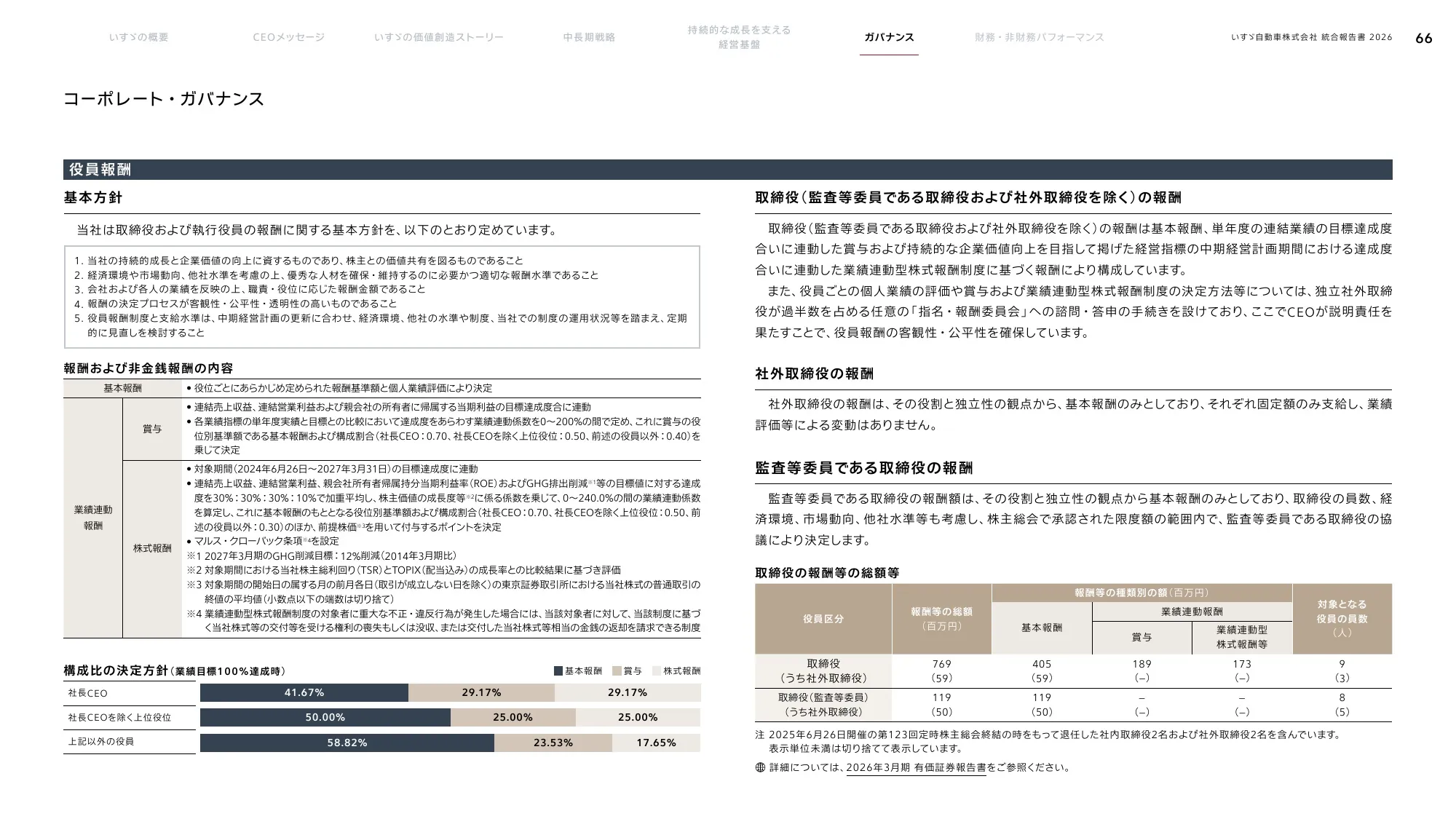This screenshot has width=1456, height=819.
Task: Click いすゞ自動車株式会社 統合報告書 2026 header text
Action: 1312,37
